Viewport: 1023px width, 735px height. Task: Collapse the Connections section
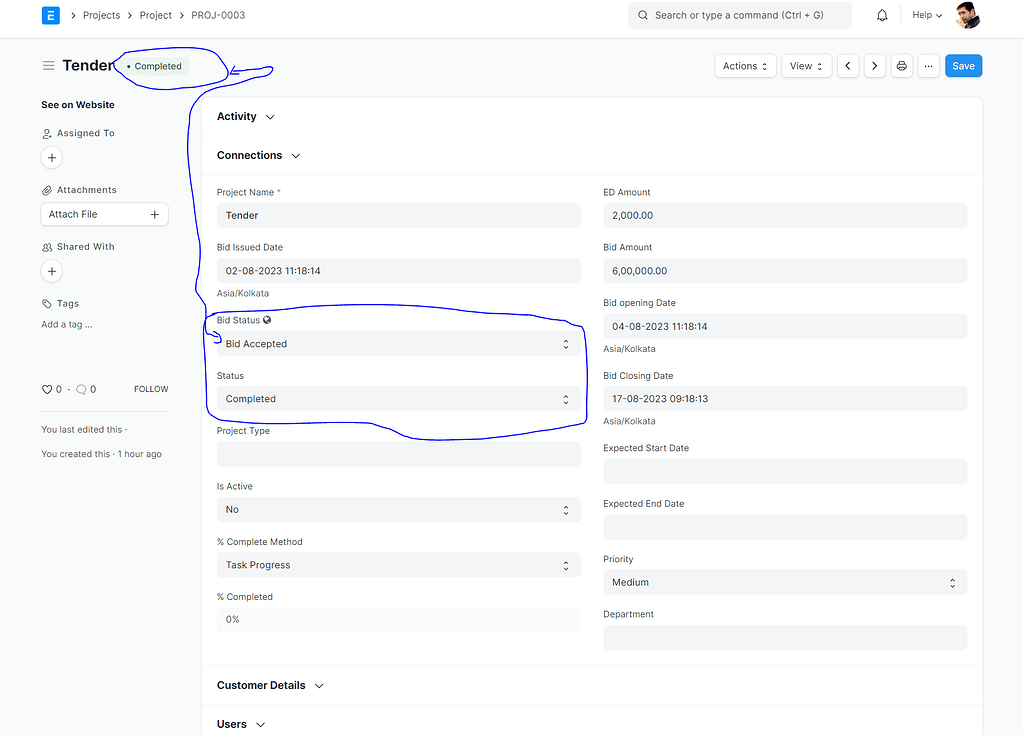click(x=295, y=155)
